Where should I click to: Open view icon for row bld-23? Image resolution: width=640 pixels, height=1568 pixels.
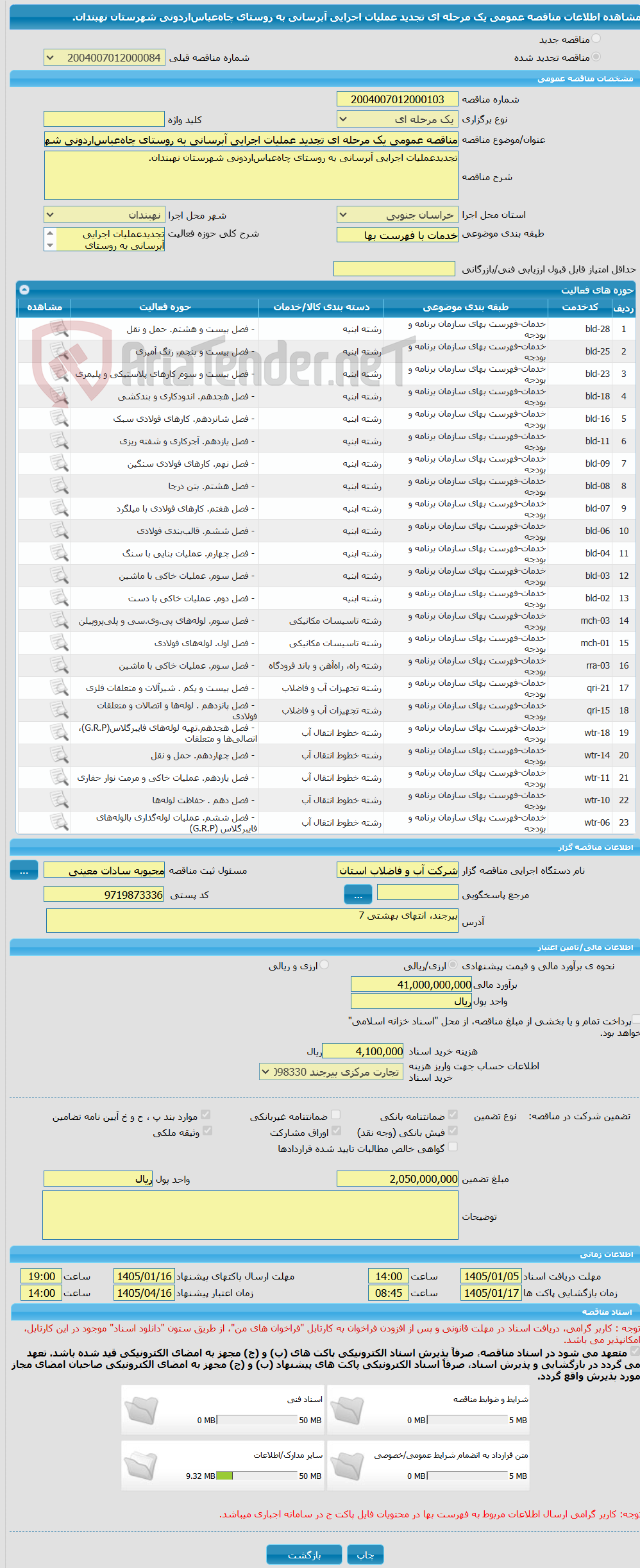(x=59, y=374)
